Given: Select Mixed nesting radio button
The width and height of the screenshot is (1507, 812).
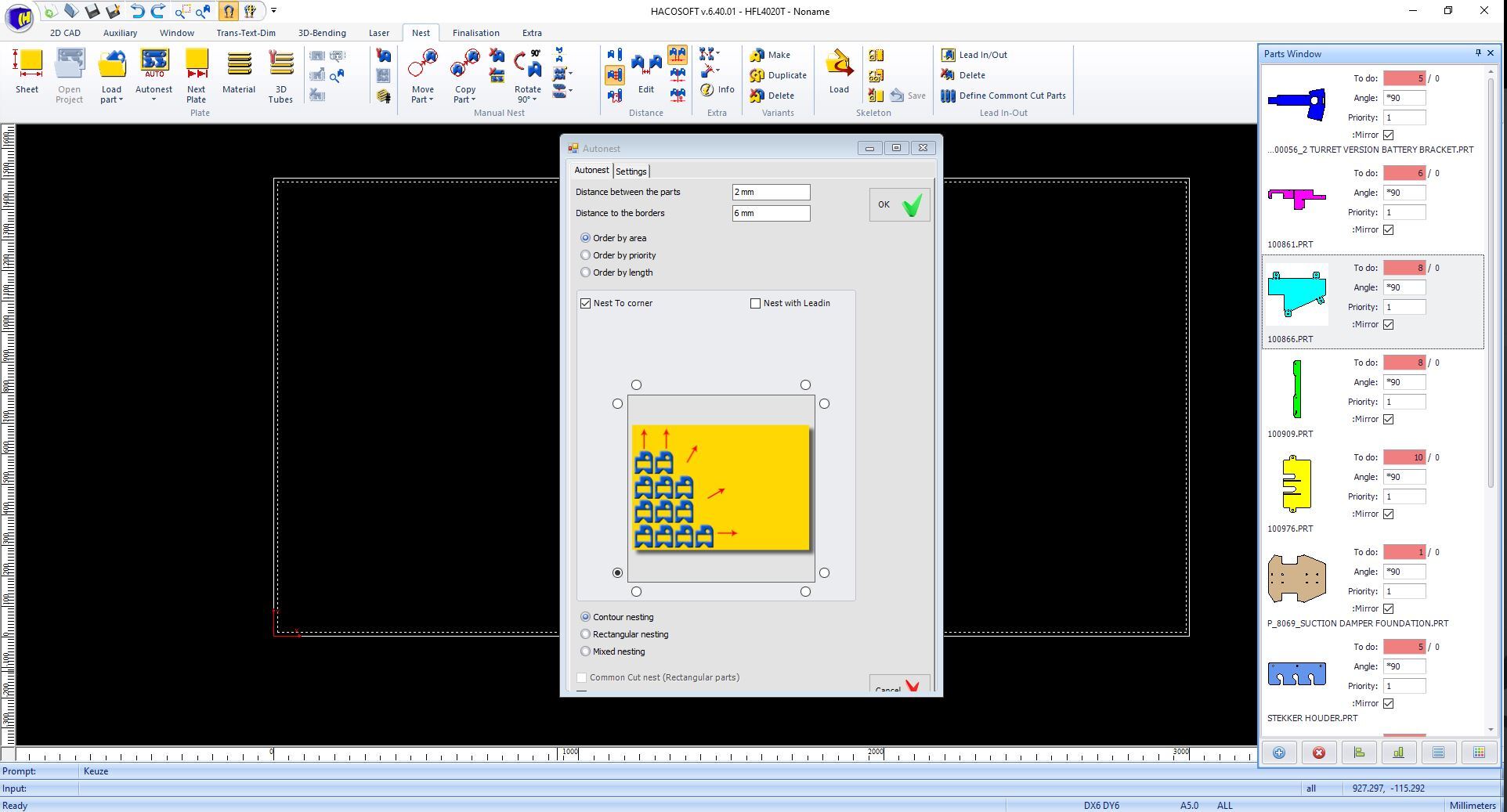Looking at the screenshot, I should coord(585,651).
